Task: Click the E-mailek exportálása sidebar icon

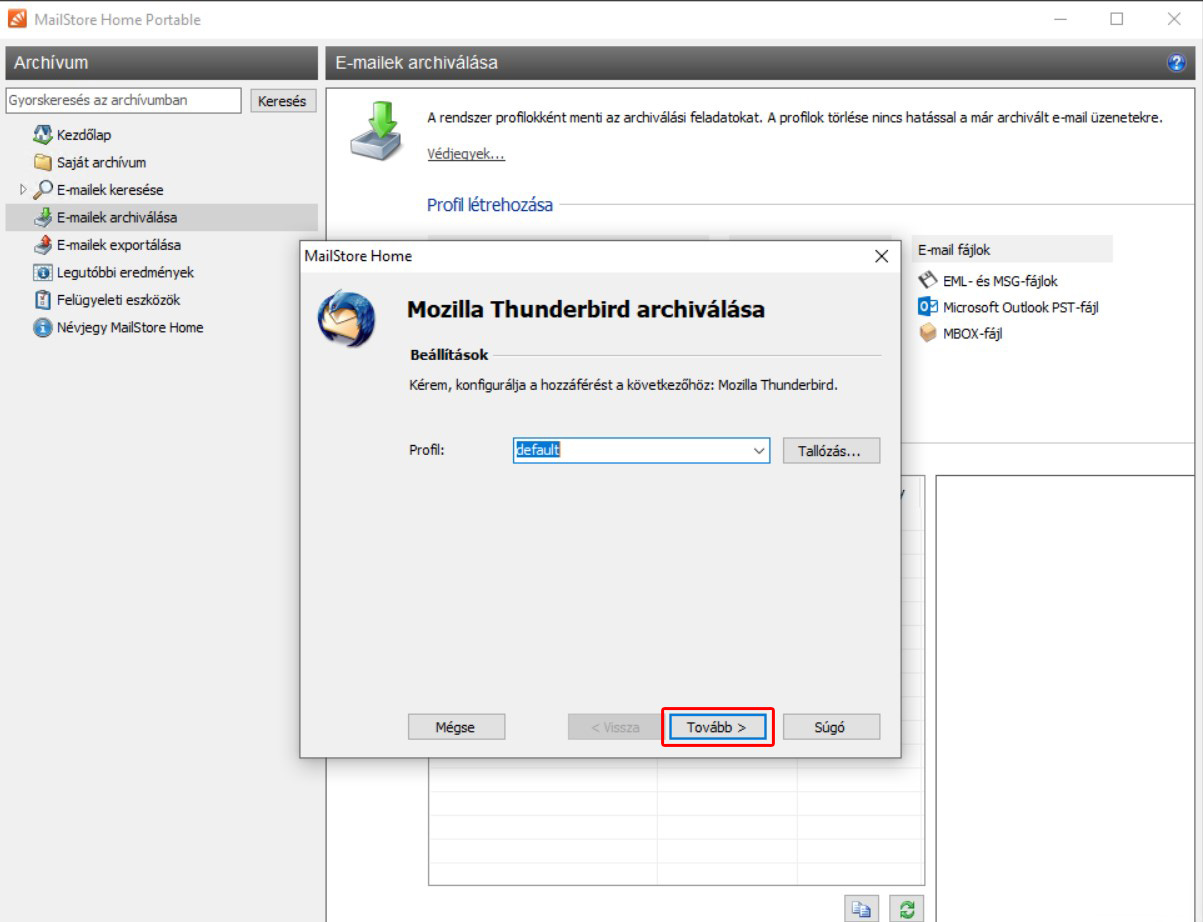Action: (x=42, y=245)
